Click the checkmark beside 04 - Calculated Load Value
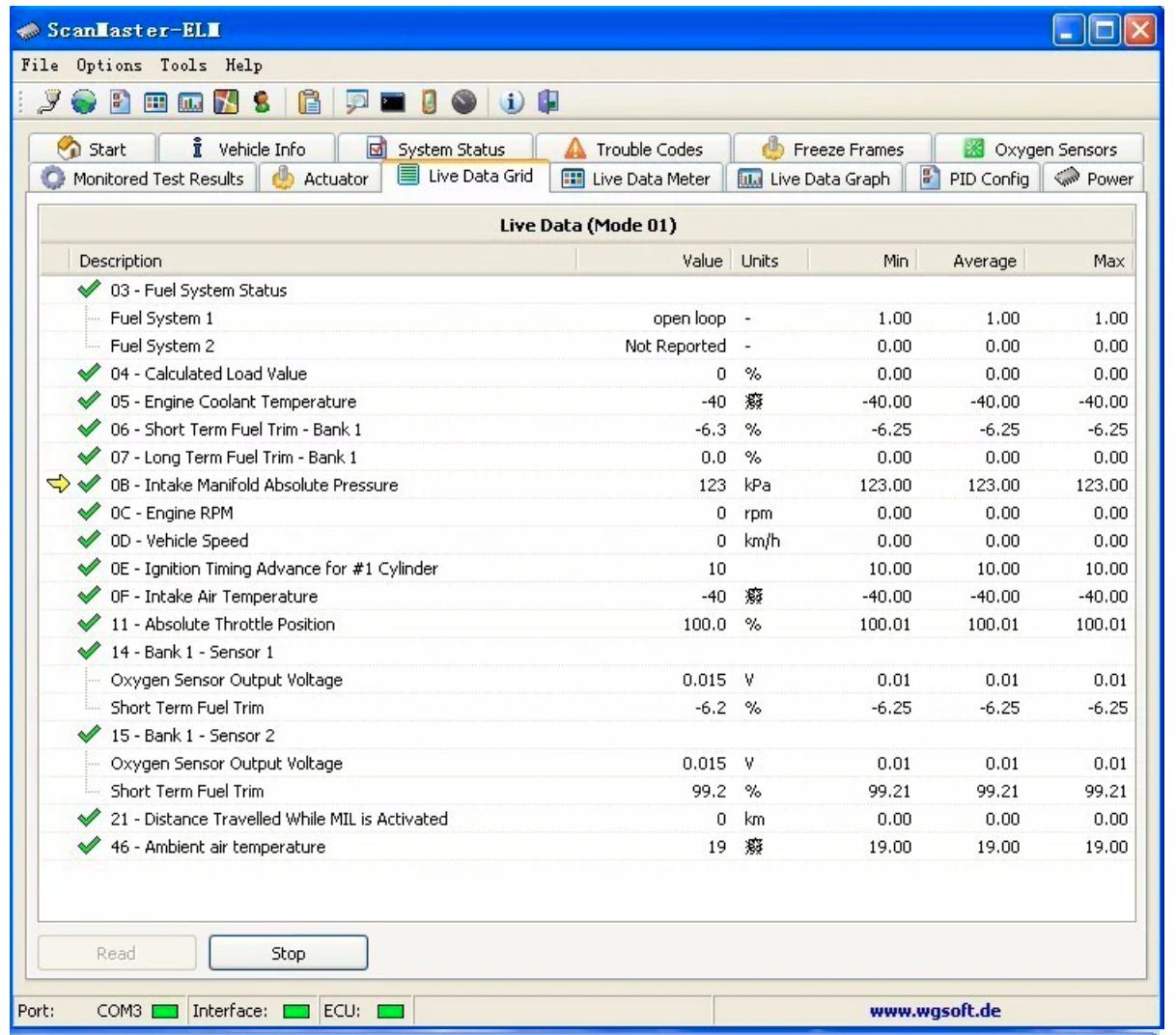The height and width of the screenshot is (1035, 1176). 89,373
